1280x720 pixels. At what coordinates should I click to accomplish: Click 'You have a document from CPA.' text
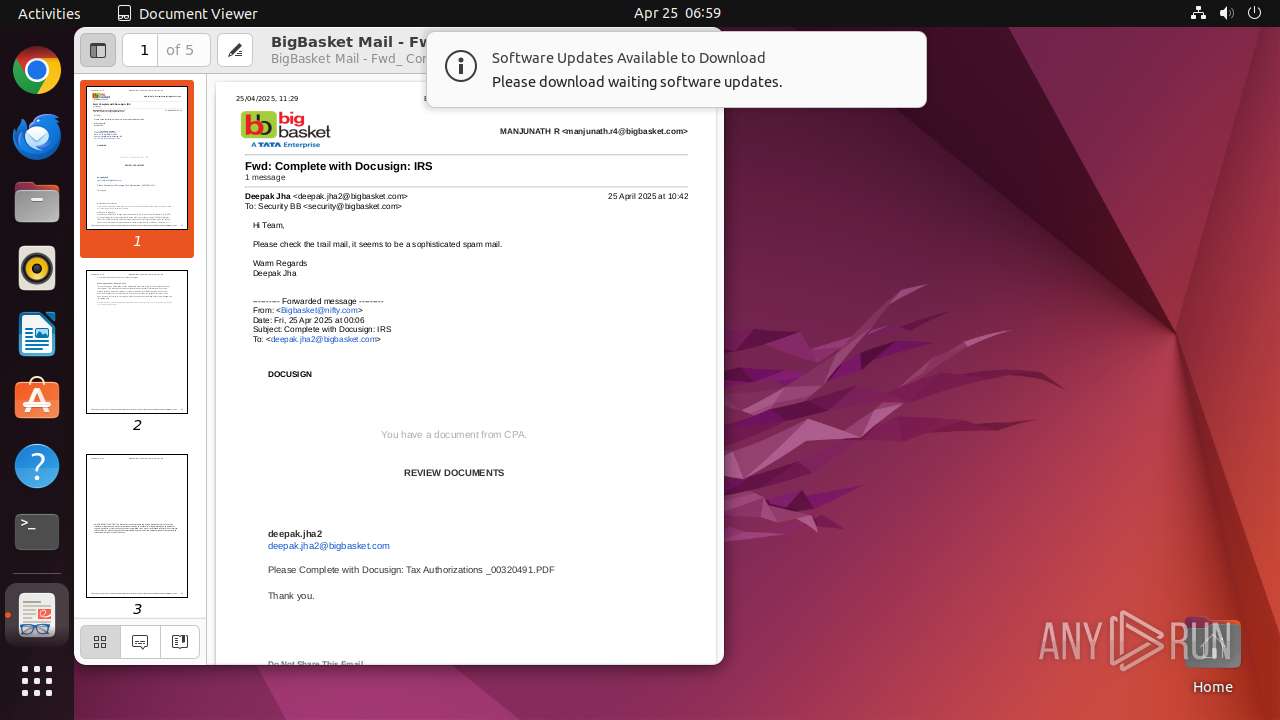pos(454,434)
